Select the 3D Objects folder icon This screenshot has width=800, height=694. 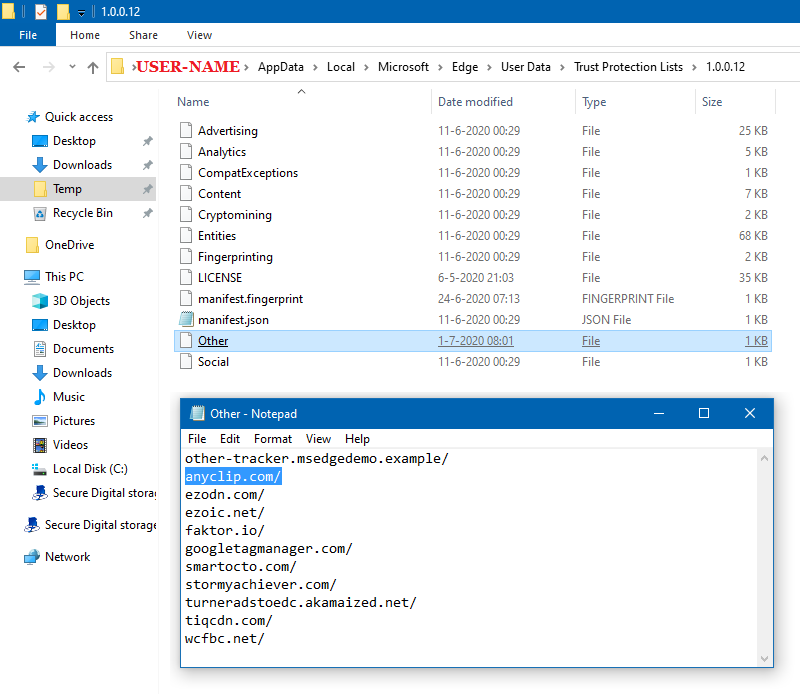coord(40,301)
